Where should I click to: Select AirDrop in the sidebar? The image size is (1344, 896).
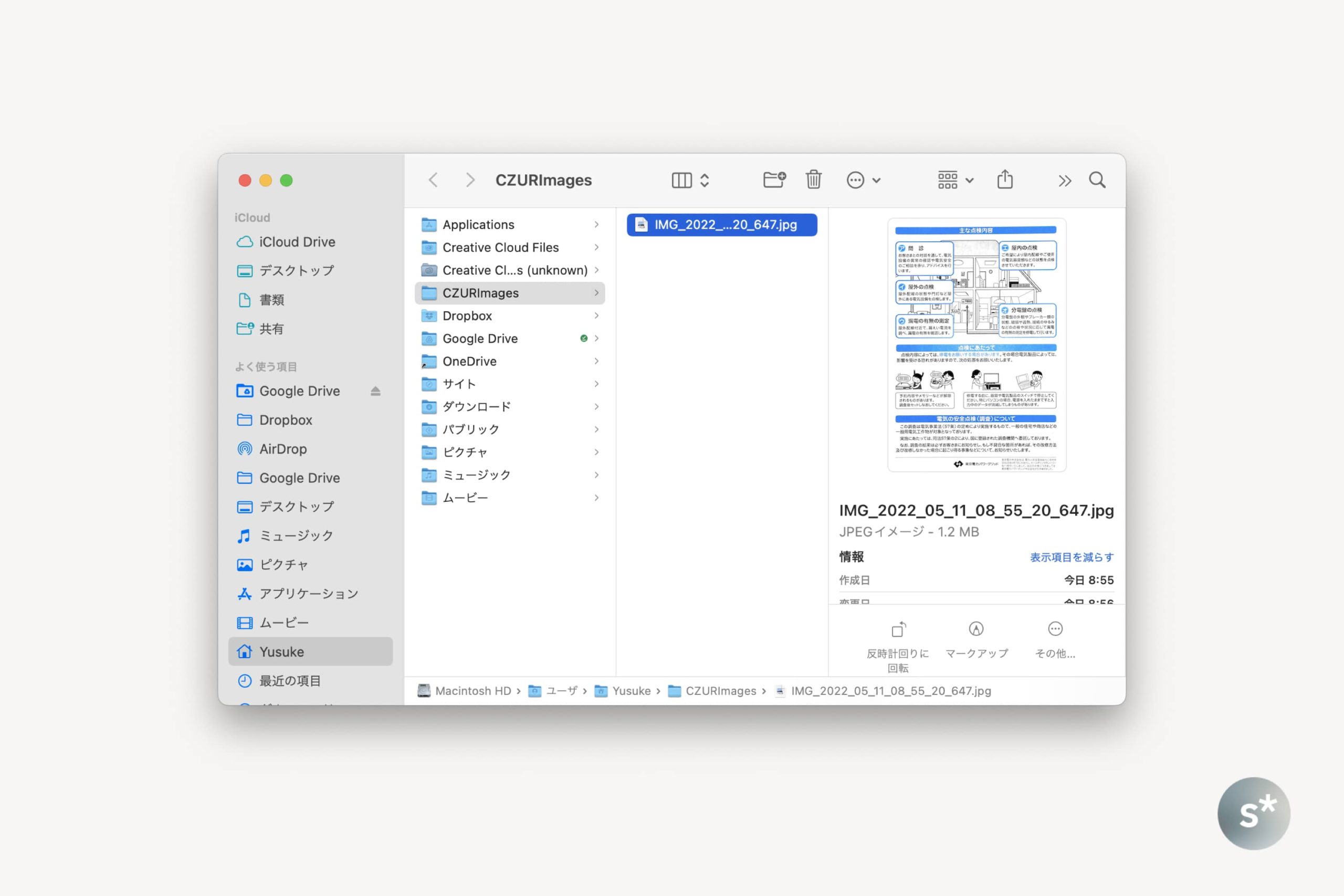click(283, 449)
